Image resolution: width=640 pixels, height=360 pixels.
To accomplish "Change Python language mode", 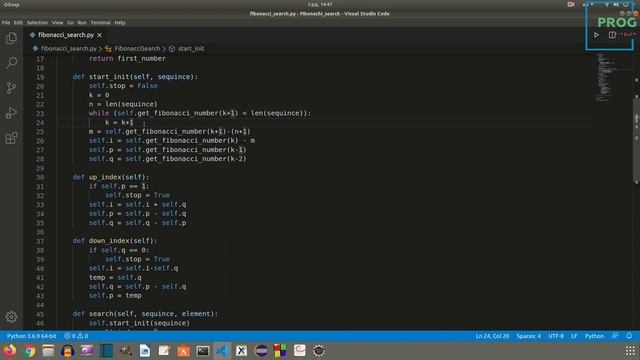I will [594, 336].
